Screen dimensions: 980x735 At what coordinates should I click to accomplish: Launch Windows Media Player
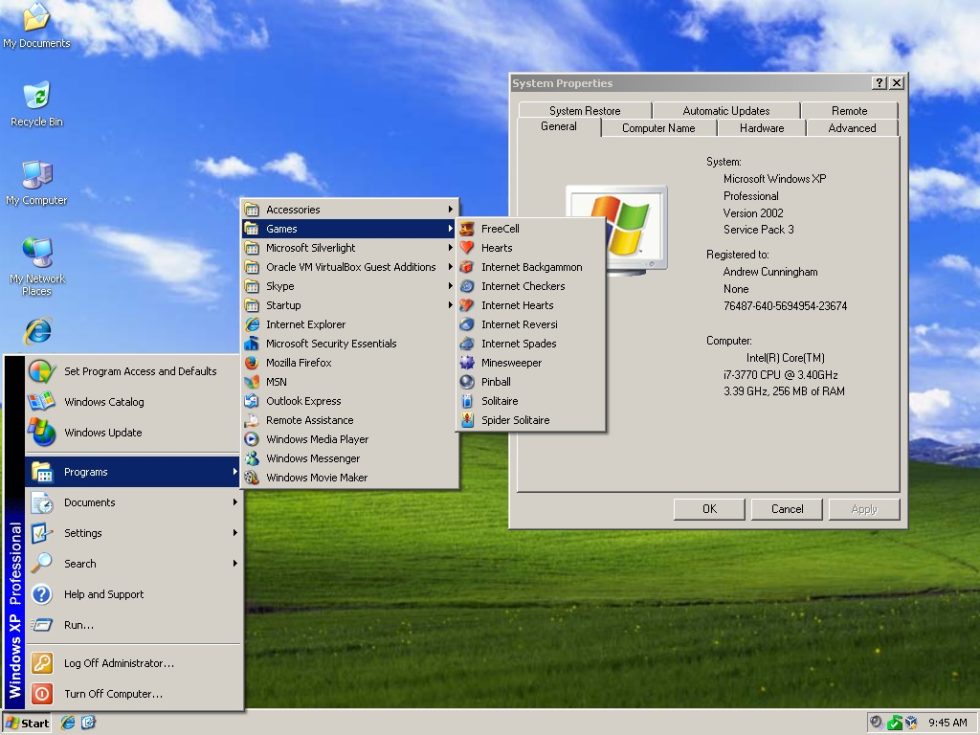(x=317, y=439)
